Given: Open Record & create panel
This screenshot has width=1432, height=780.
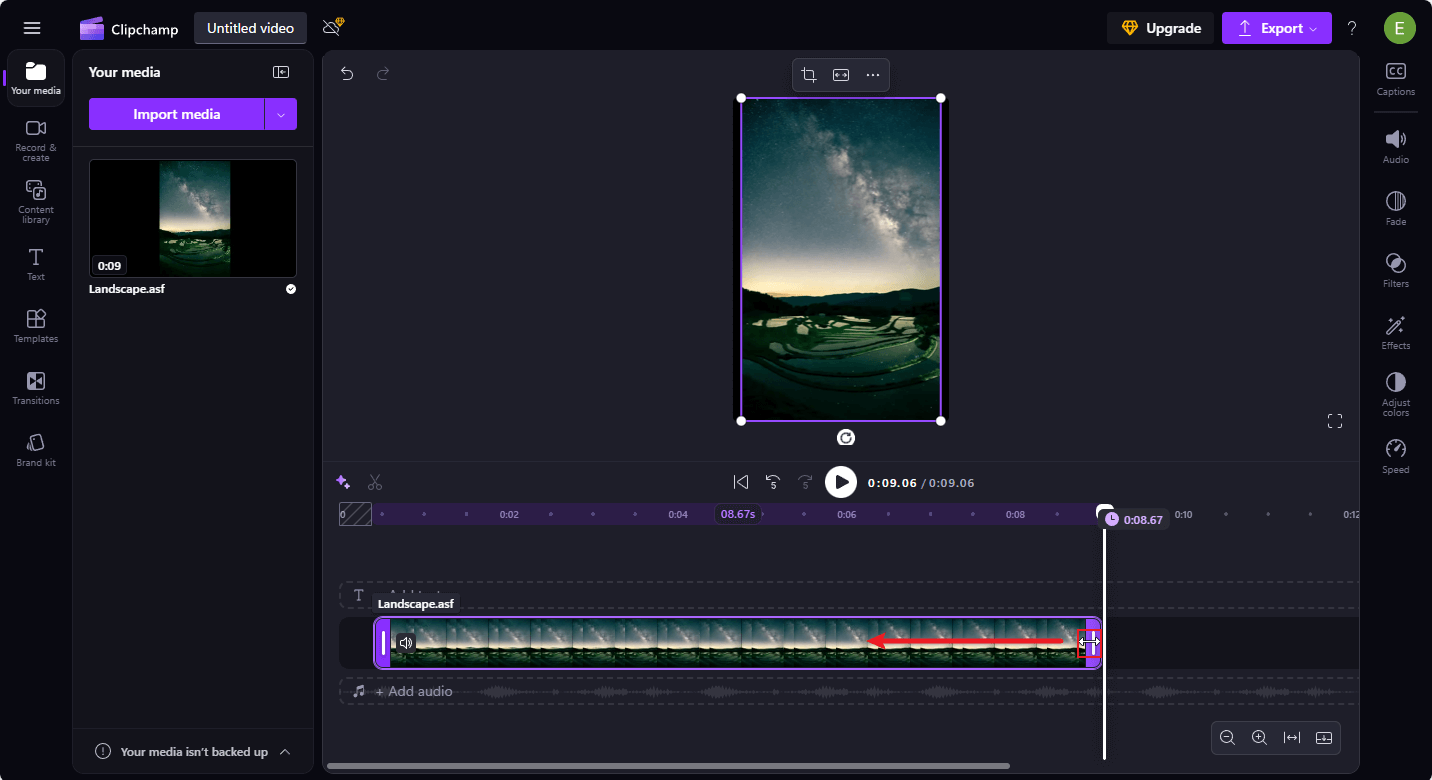Looking at the screenshot, I should (x=36, y=140).
